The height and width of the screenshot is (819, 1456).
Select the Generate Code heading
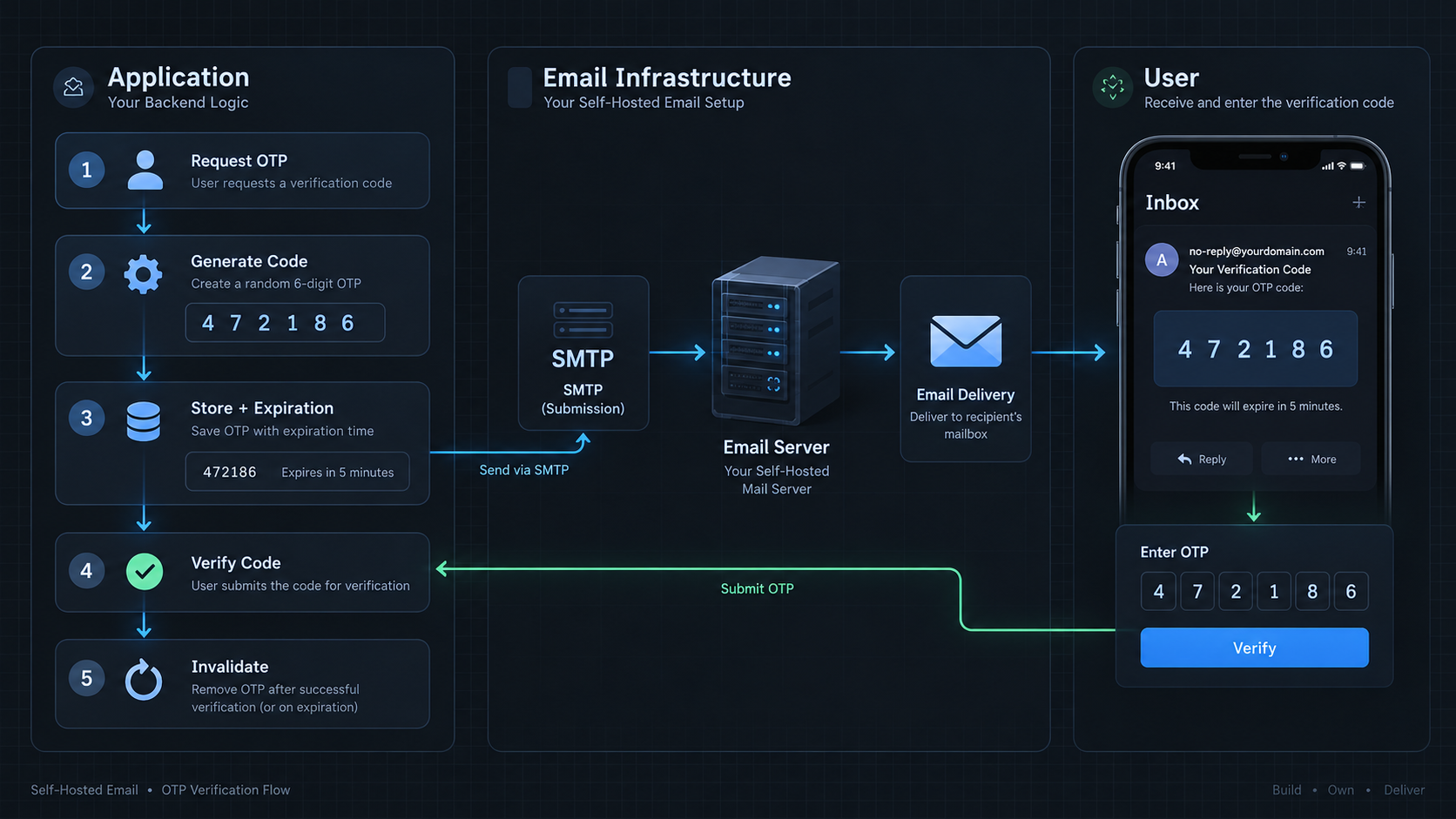pos(249,261)
